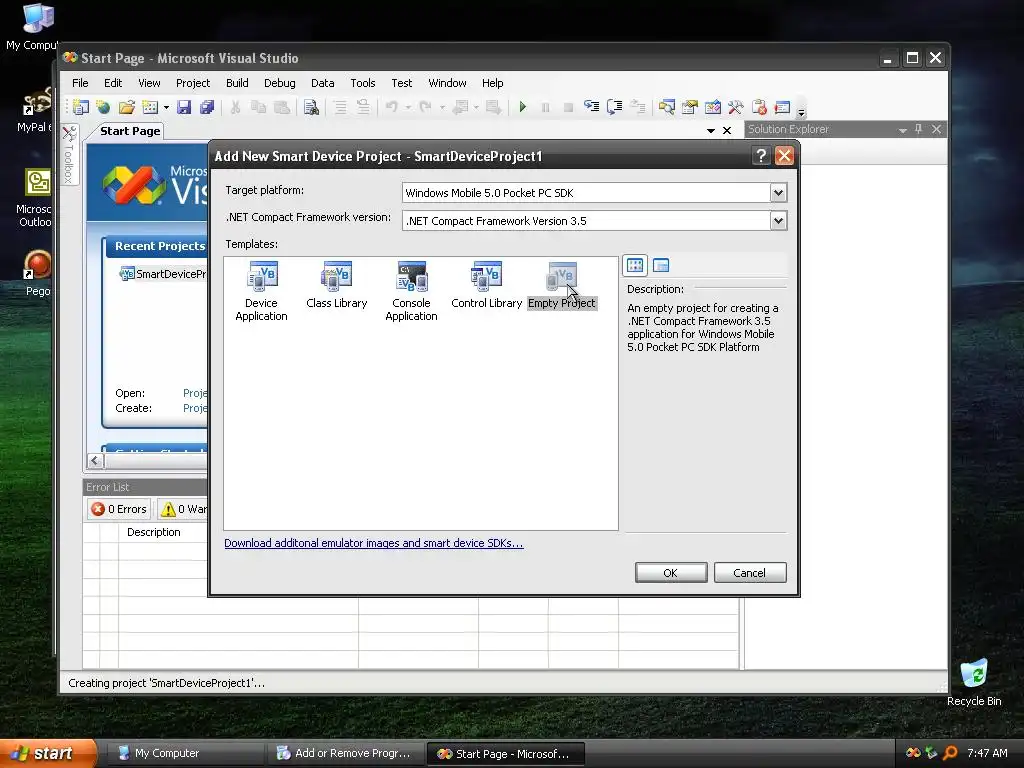The height and width of the screenshot is (768, 1024).
Task: Open Toolbox toolbar icon with wrench
Action: 736,107
